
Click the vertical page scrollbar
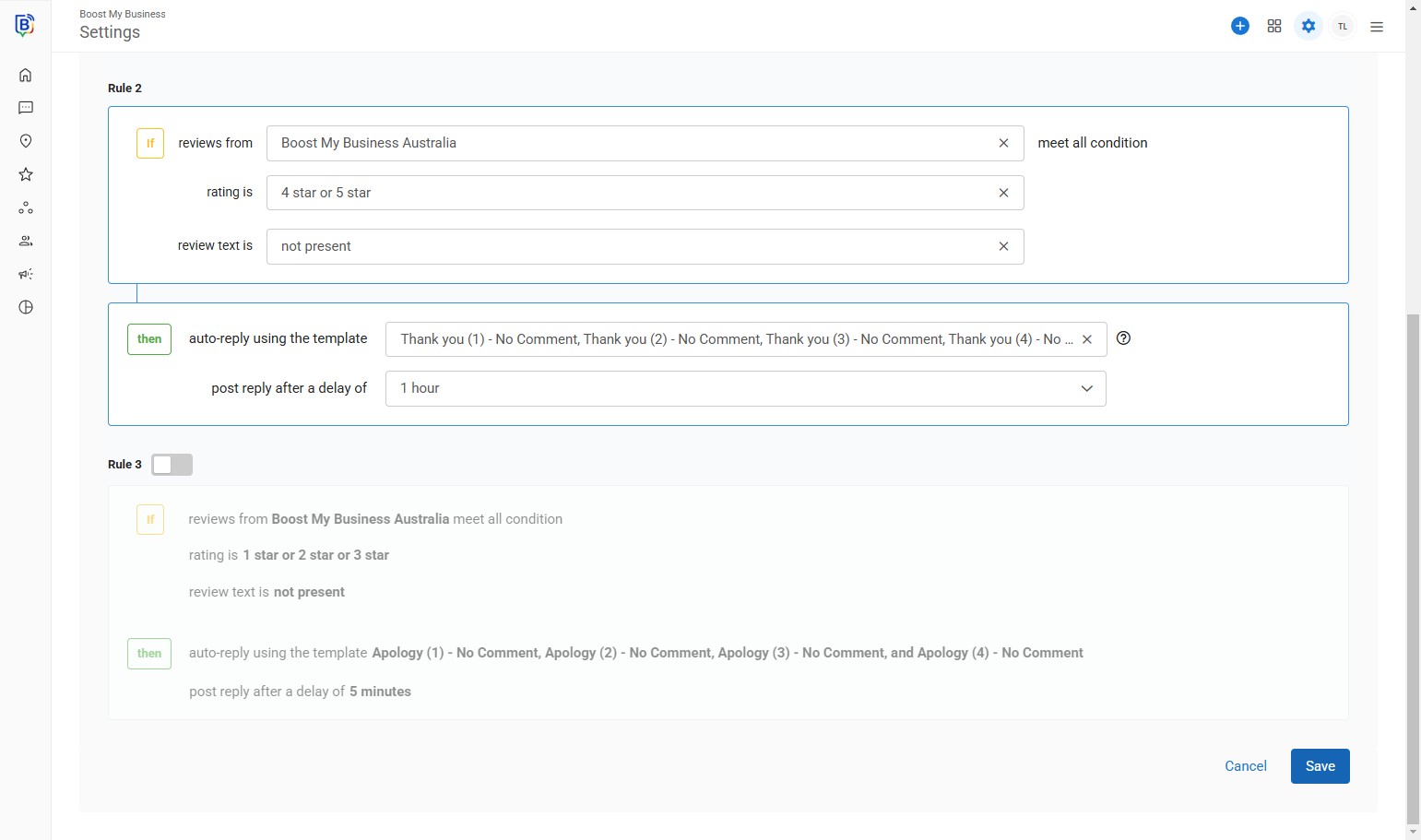point(1413,553)
